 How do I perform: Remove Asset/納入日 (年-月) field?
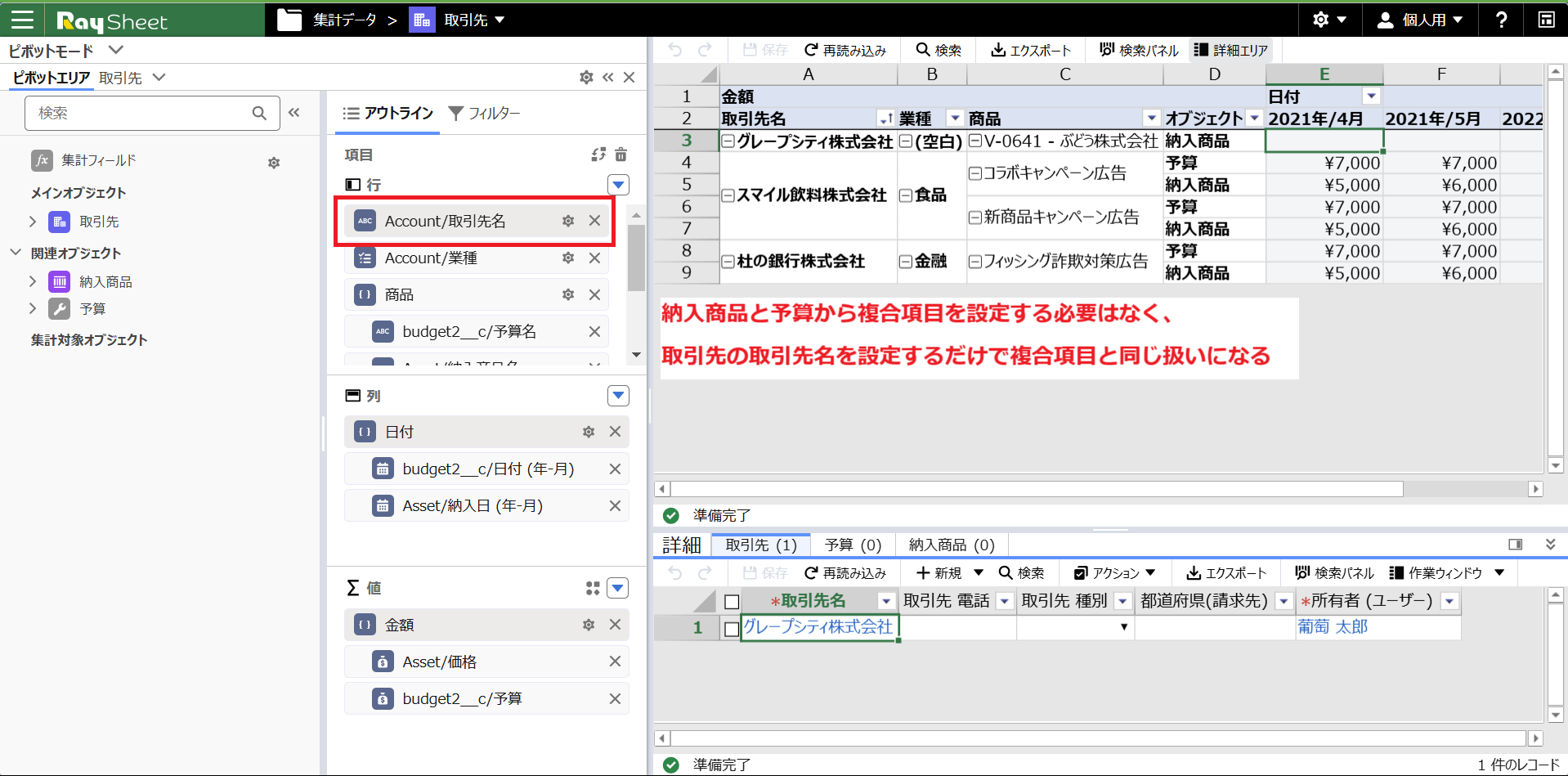pos(615,505)
